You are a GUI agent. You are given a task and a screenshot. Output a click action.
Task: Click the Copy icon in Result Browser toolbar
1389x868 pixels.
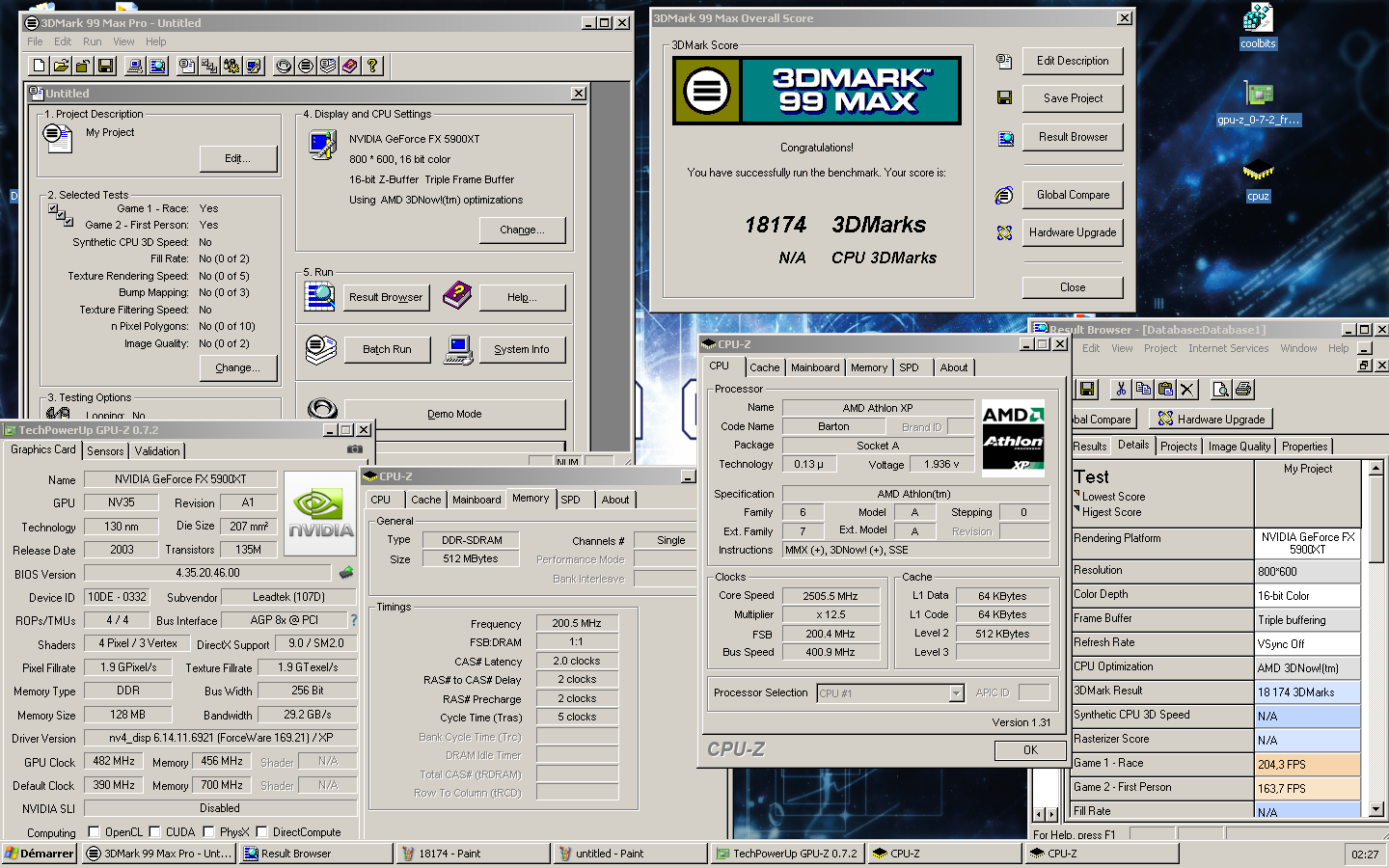tap(1143, 390)
